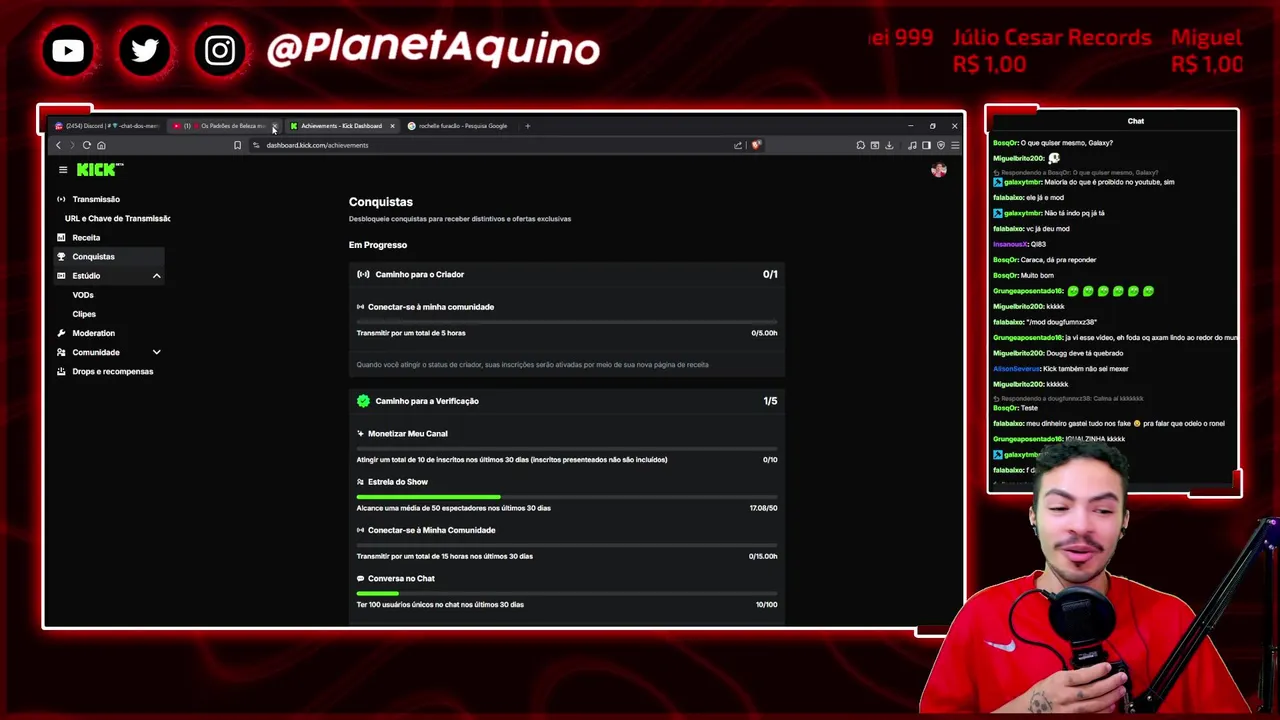
Task: Click the Estrela do Show progress bar
Action: [x=567, y=497]
